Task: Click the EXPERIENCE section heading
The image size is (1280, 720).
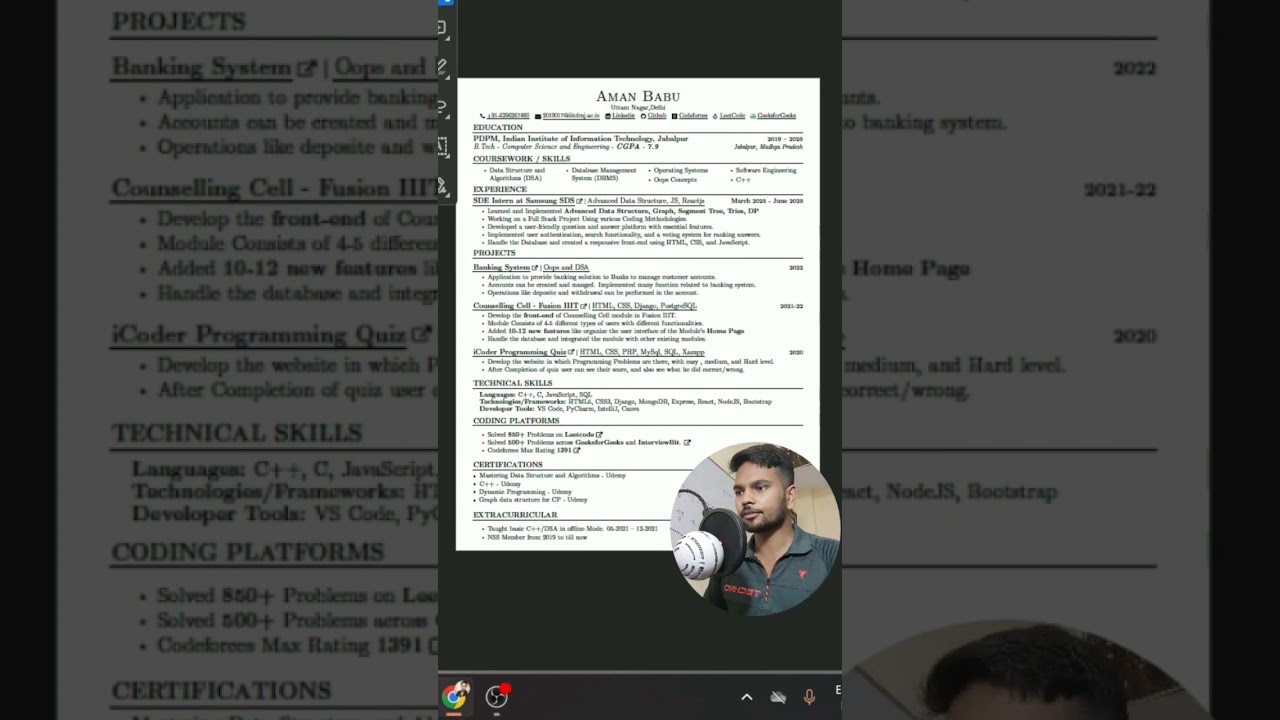Action: pyautogui.click(x=500, y=189)
